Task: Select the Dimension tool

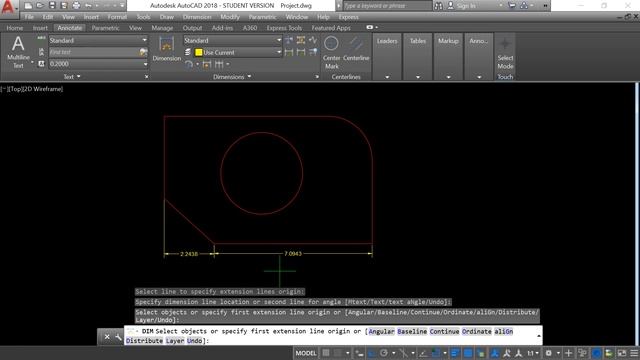Action: point(167,49)
